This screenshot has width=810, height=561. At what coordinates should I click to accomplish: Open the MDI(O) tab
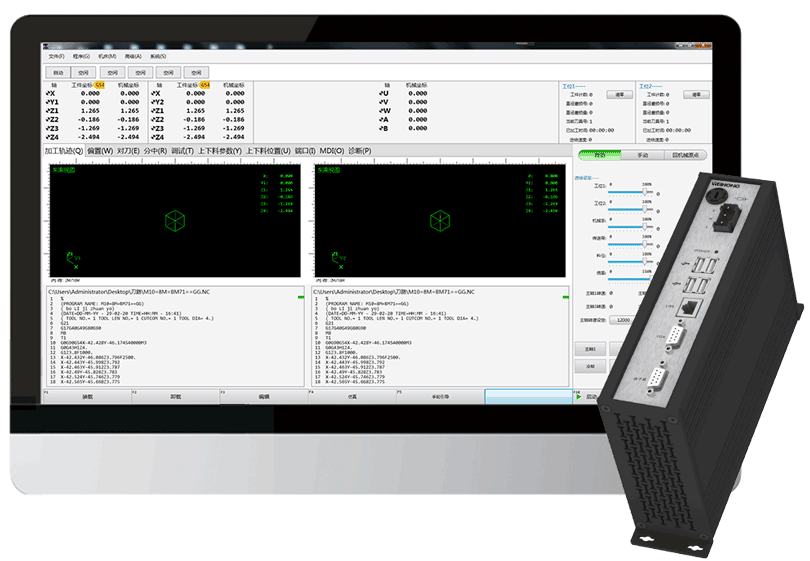[331, 150]
